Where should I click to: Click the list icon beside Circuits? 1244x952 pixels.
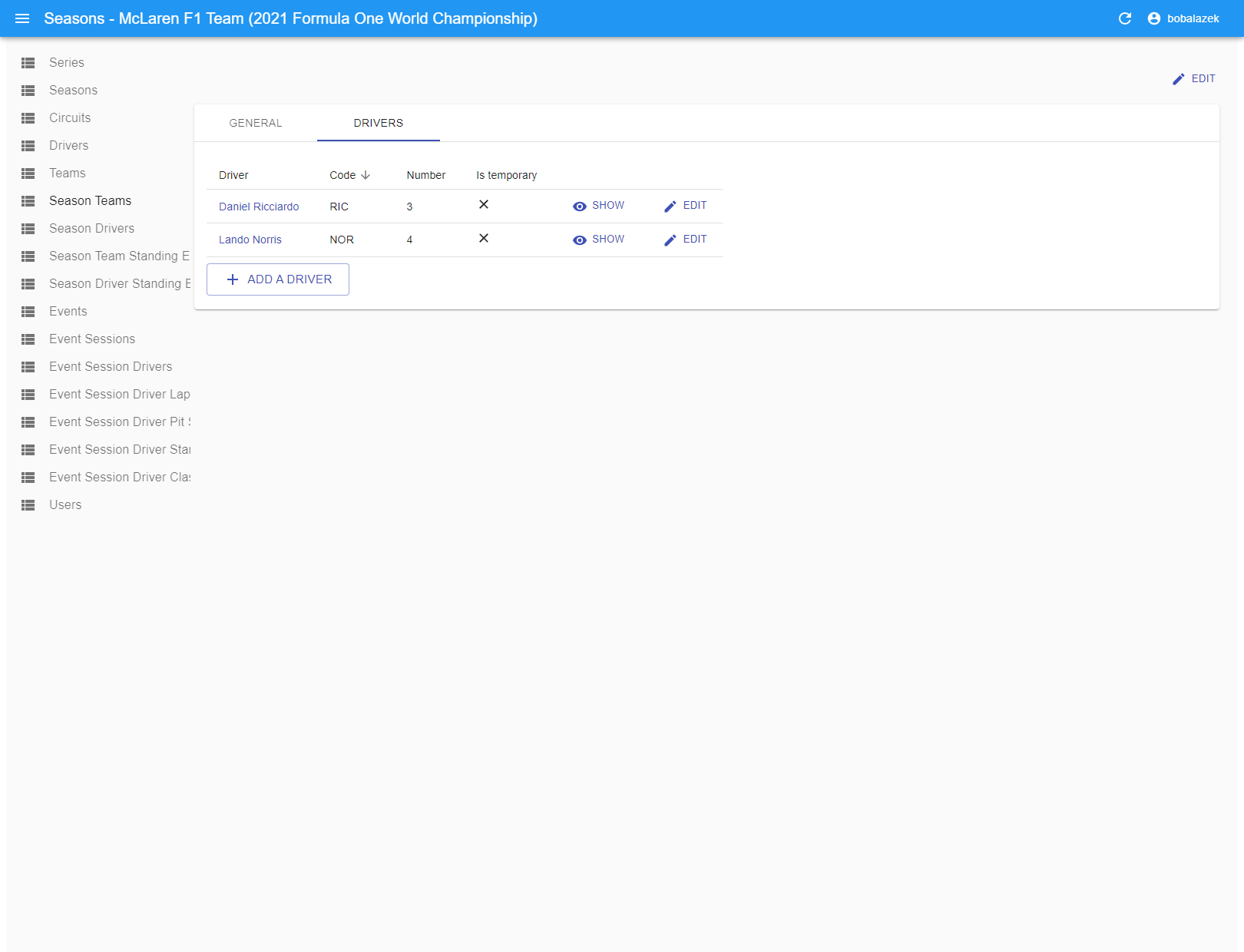[x=28, y=118]
